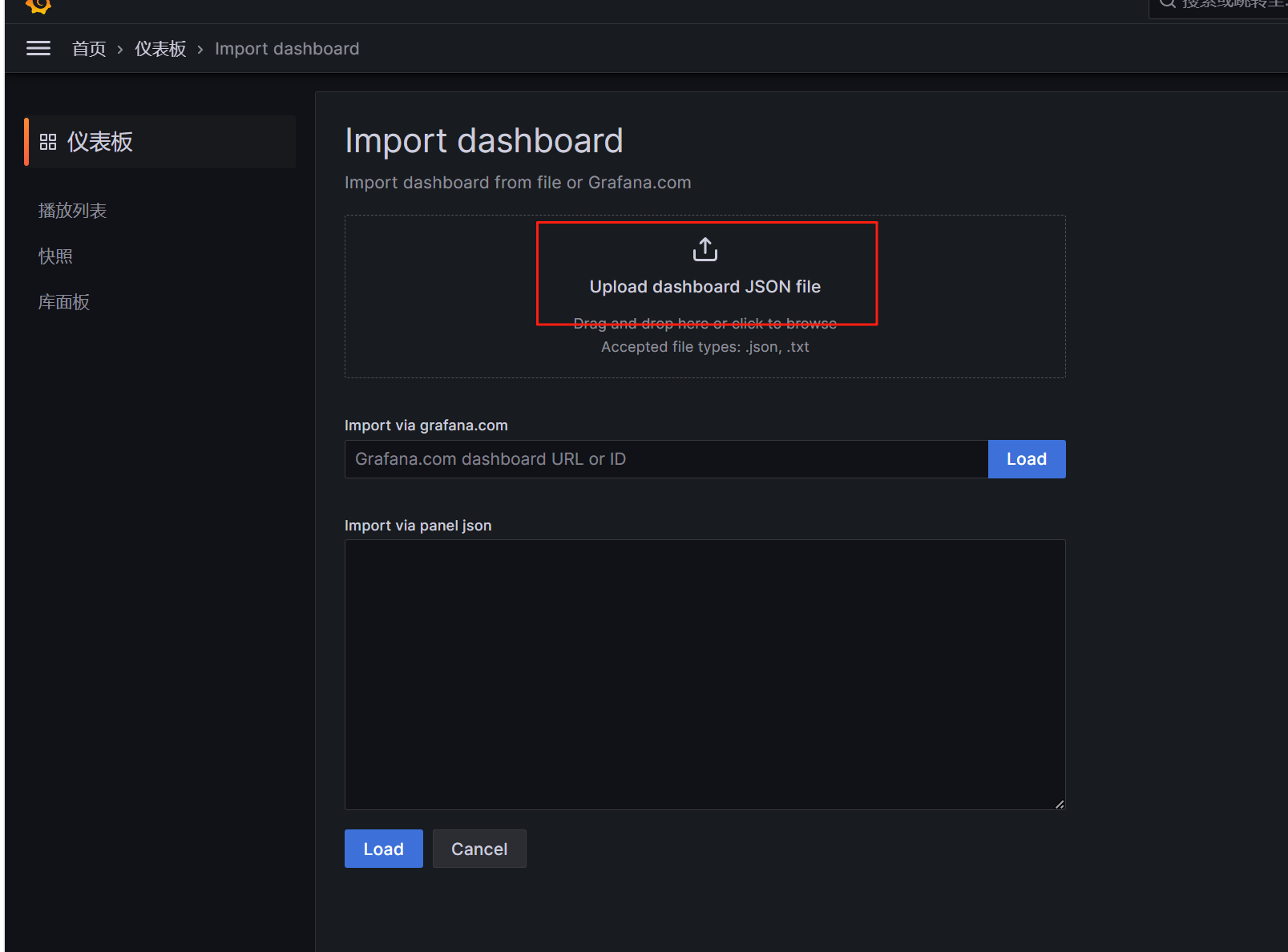Click the upload arrow icon
The image size is (1288, 952).
click(705, 249)
